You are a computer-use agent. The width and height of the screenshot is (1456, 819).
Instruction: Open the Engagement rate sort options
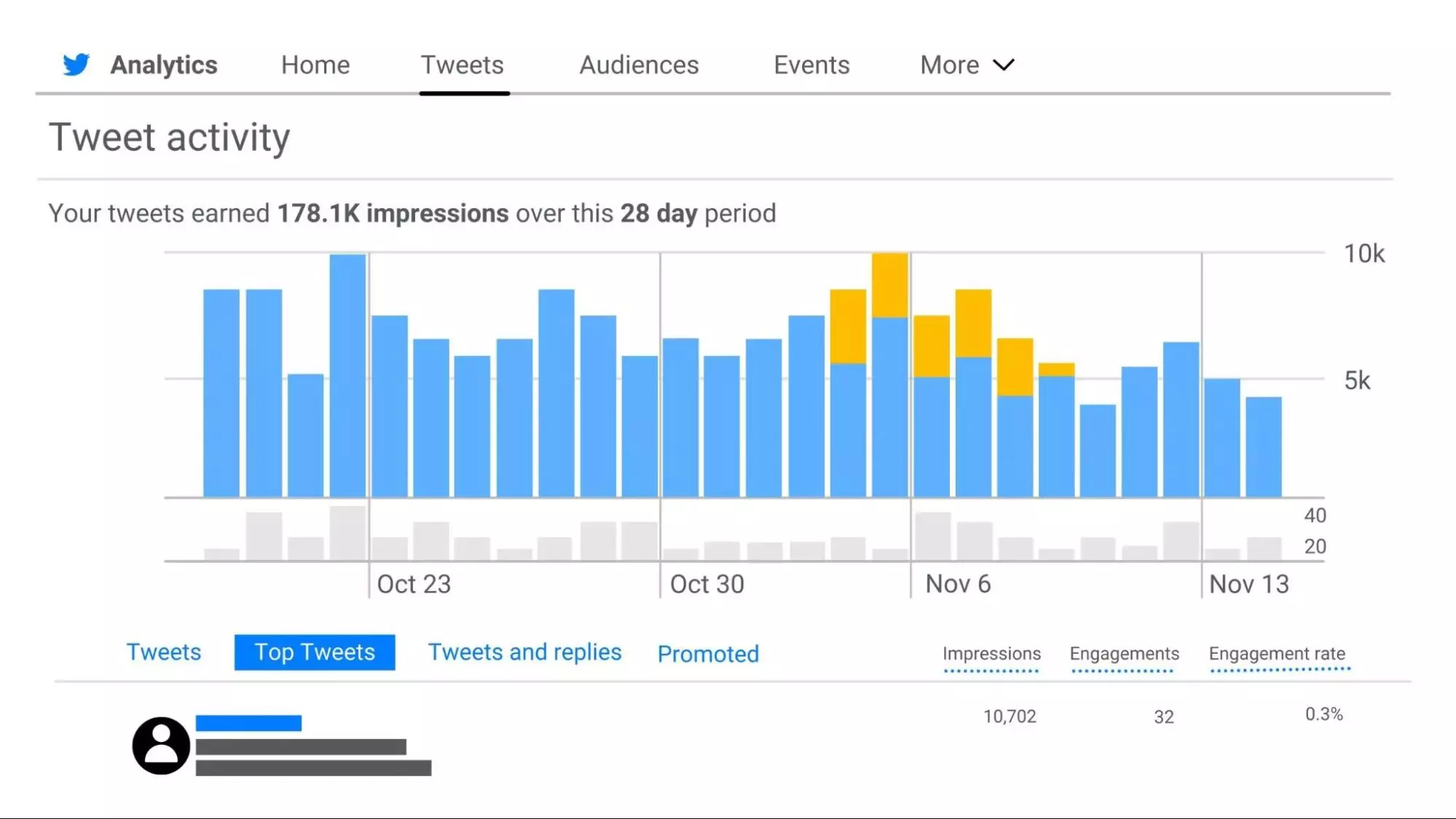(x=1278, y=654)
